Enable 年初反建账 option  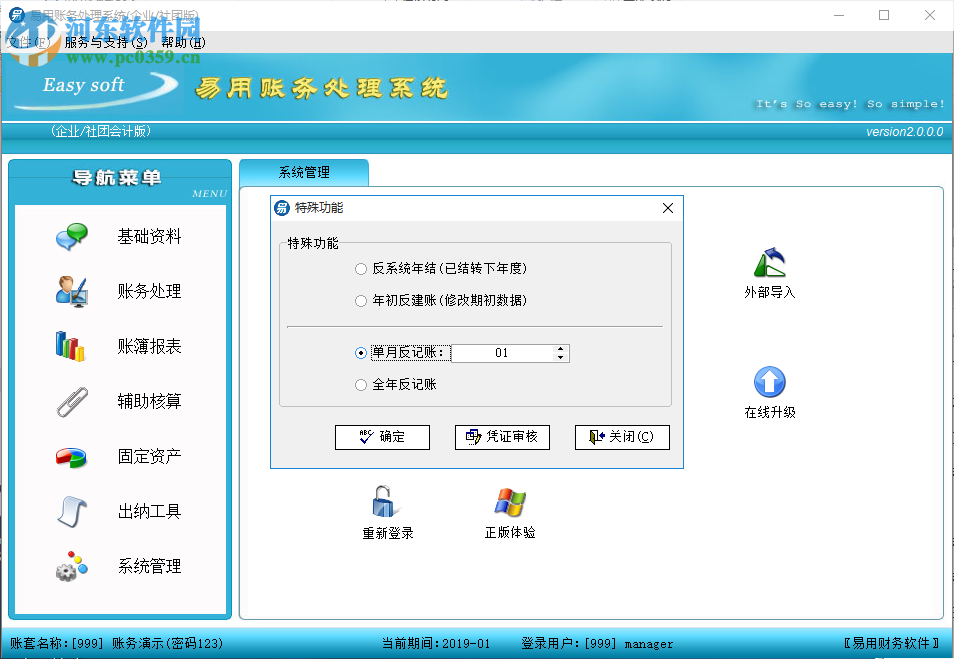pyautogui.click(x=360, y=300)
